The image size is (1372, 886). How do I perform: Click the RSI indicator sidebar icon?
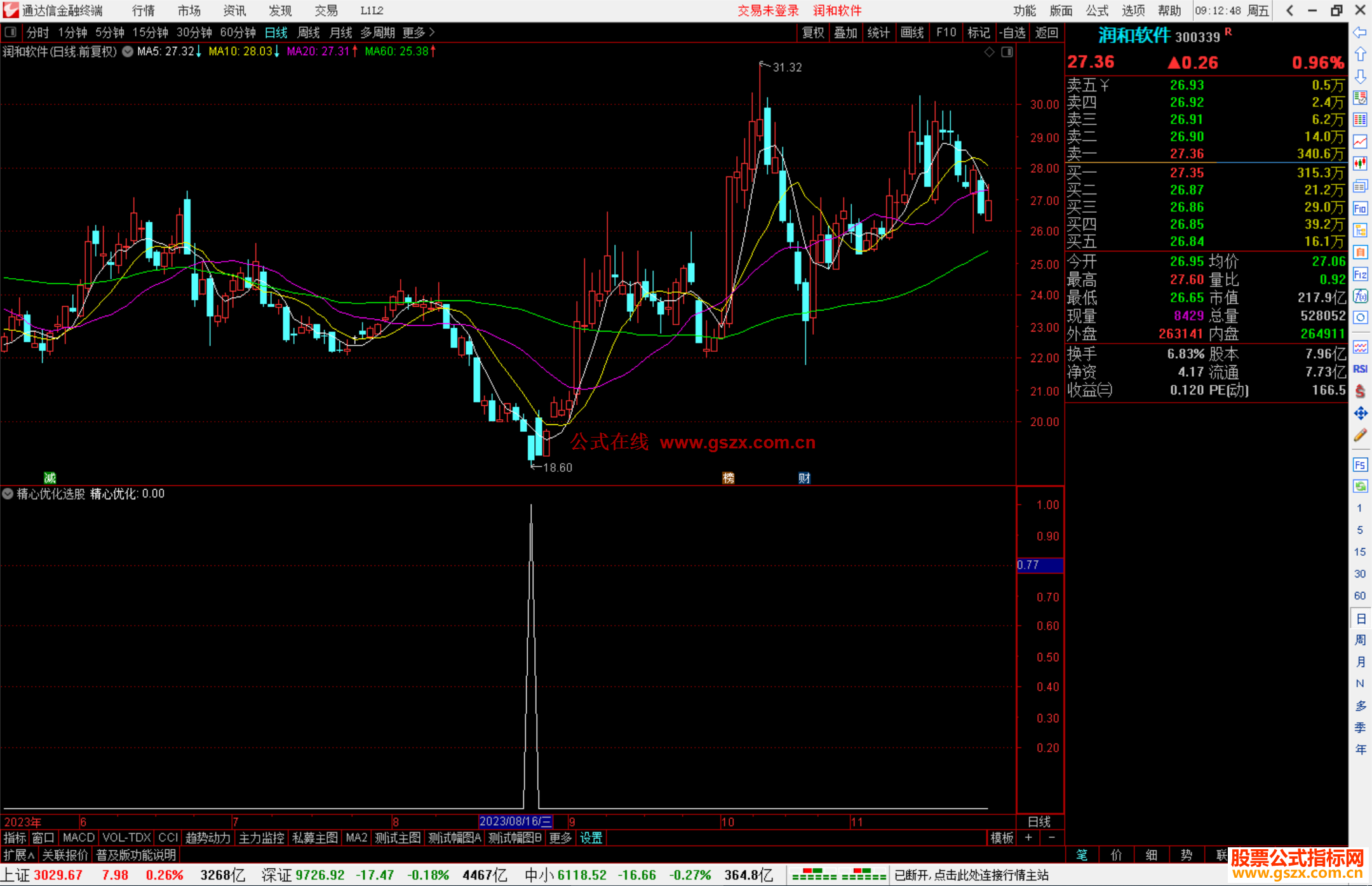coord(1360,369)
